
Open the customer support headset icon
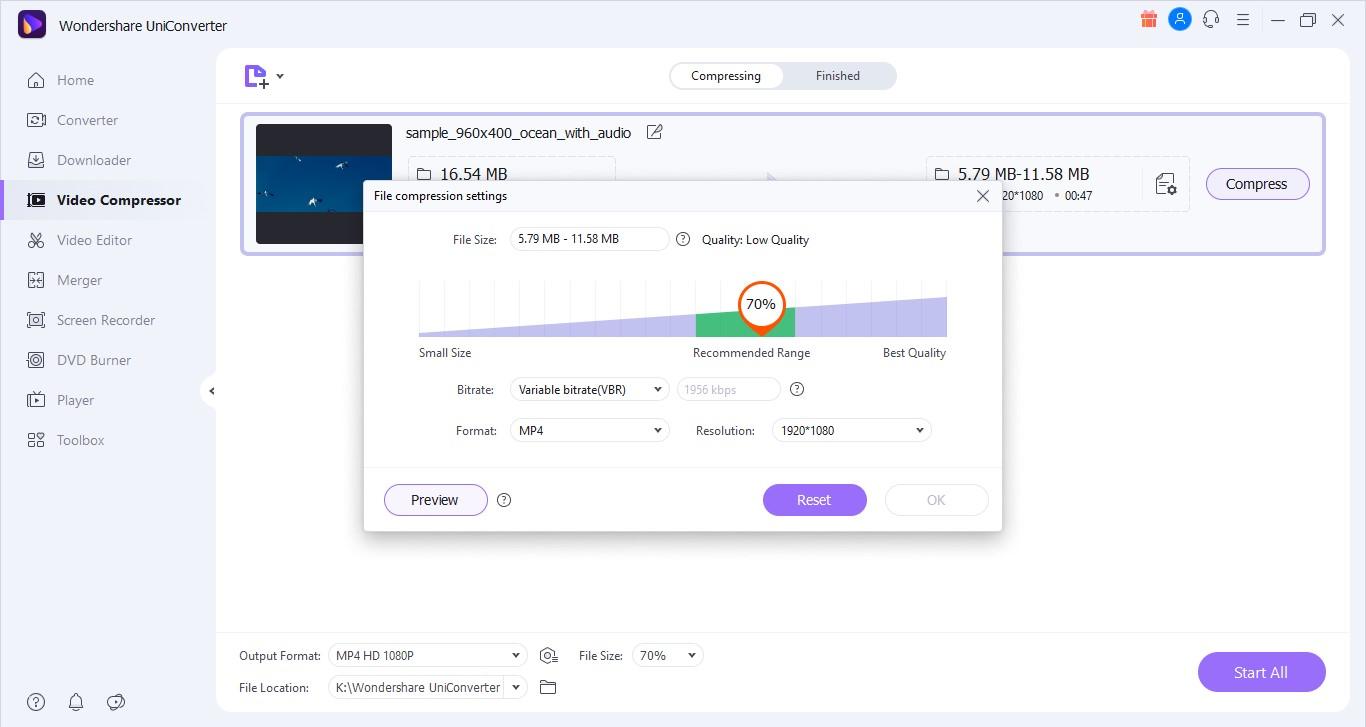[x=1212, y=19]
